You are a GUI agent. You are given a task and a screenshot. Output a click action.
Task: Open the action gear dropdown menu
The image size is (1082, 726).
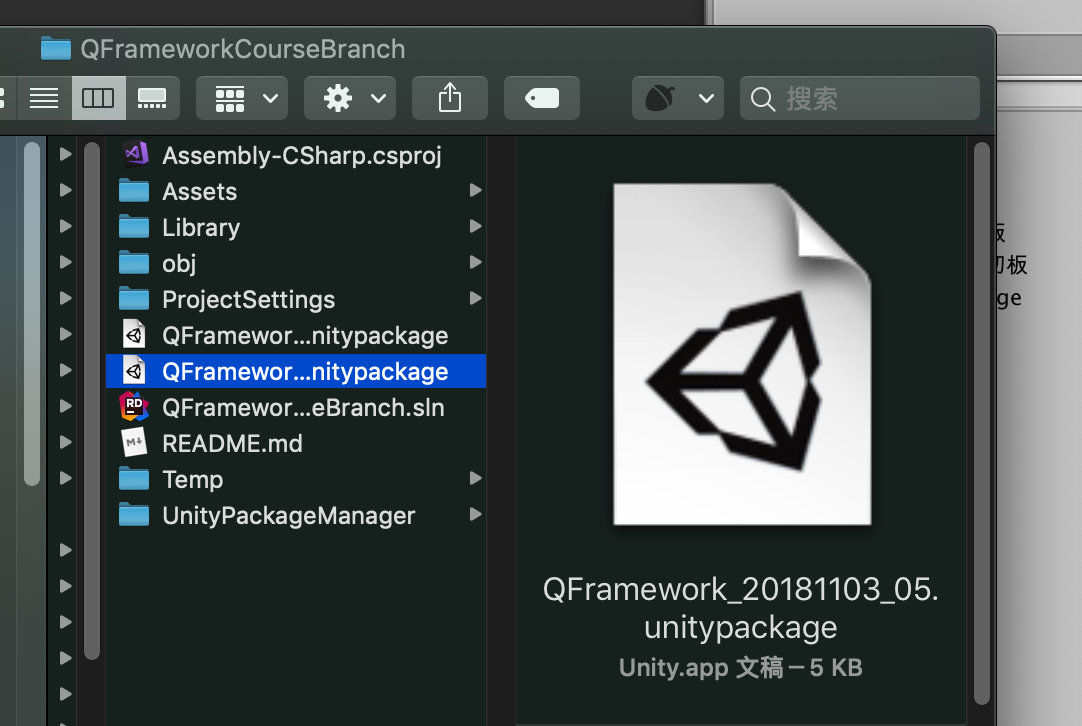coord(349,97)
